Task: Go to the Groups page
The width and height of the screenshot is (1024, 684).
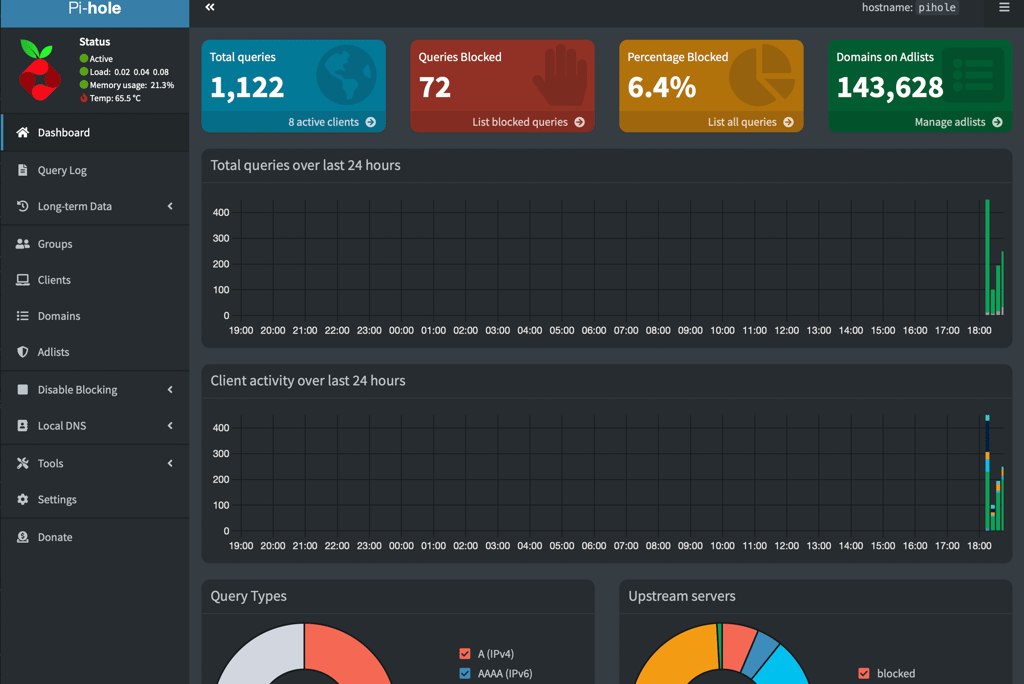Action: pyautogui.click(x=95, y=244)
